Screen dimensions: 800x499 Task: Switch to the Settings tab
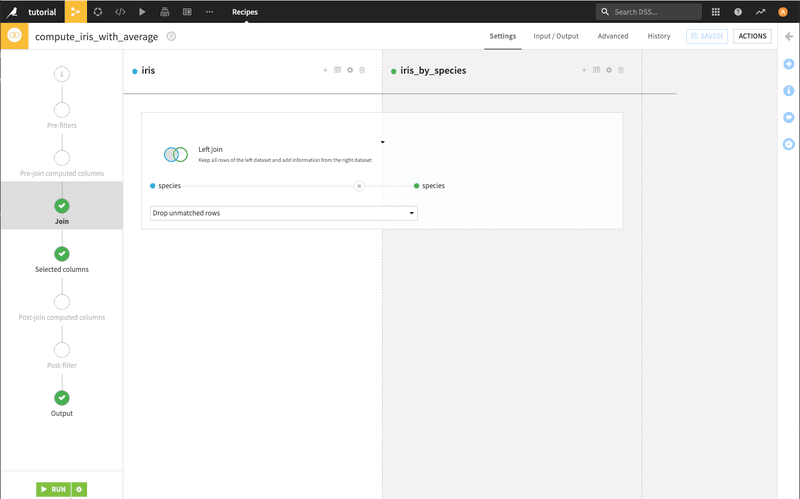pyautogui.click(x=503, y=36)
